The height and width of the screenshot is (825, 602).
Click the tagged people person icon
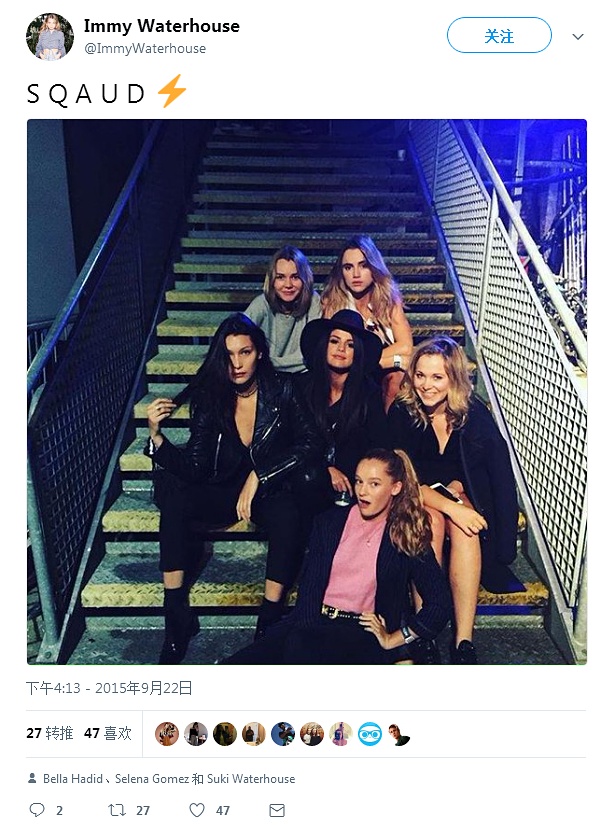pyautogui.click(x=32, y=778)
